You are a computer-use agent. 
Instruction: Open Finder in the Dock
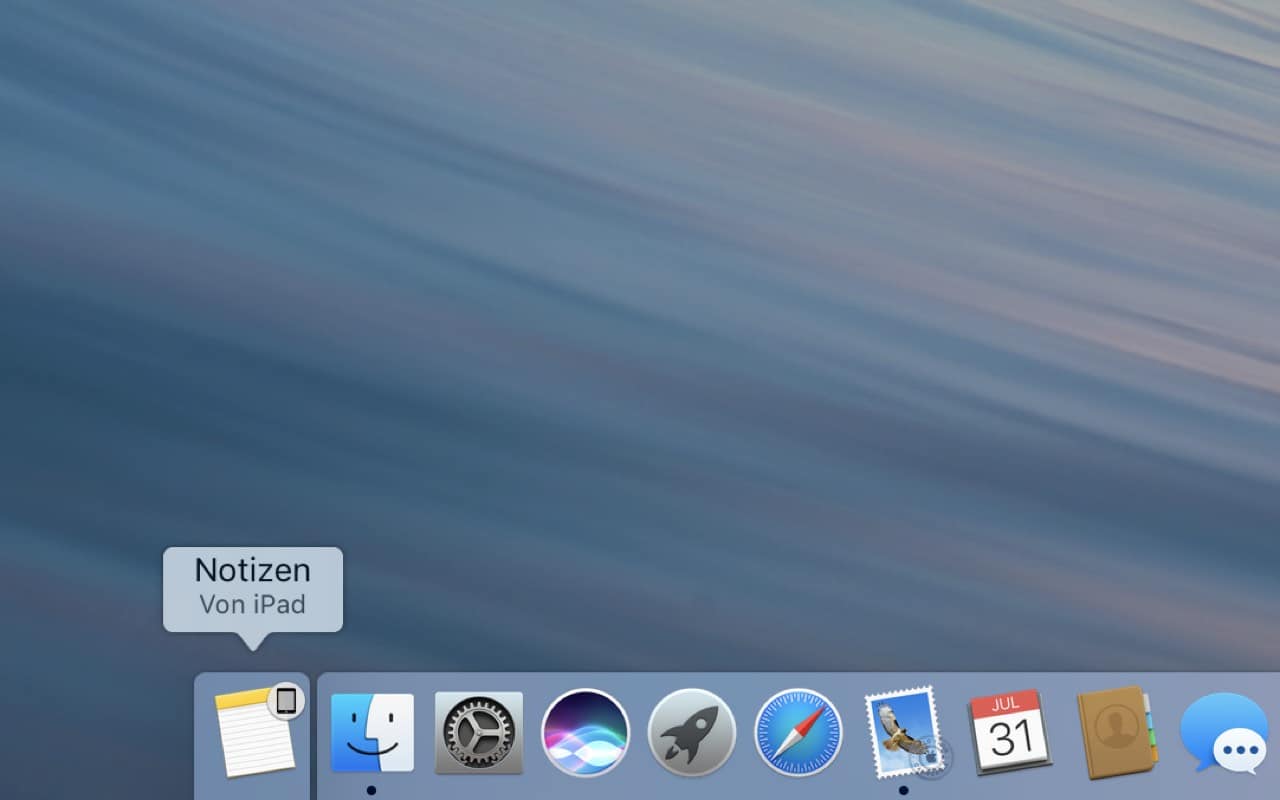pos(372,733)
